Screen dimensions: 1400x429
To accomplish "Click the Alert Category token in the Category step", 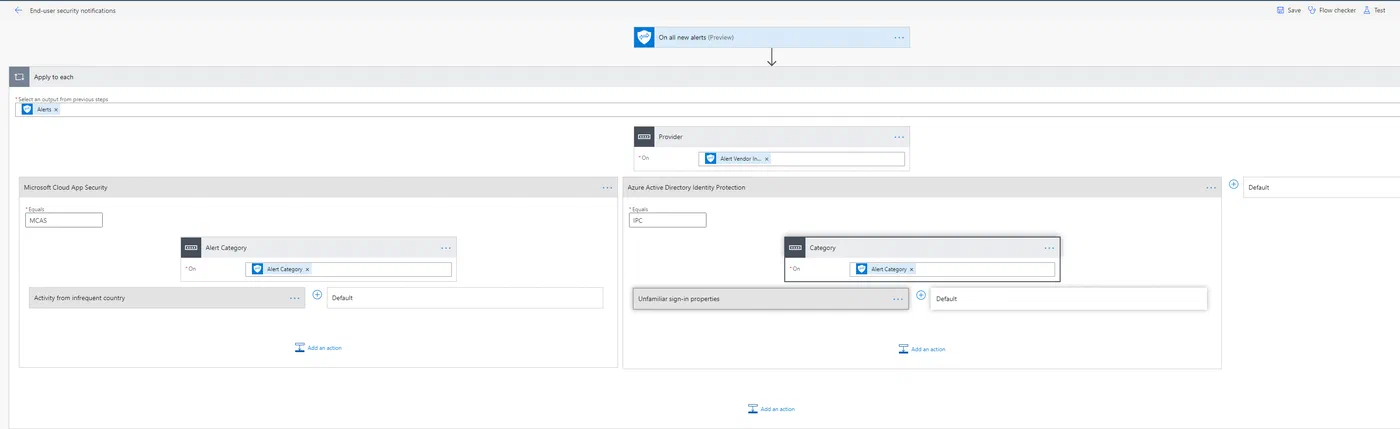I will [884, 269].
